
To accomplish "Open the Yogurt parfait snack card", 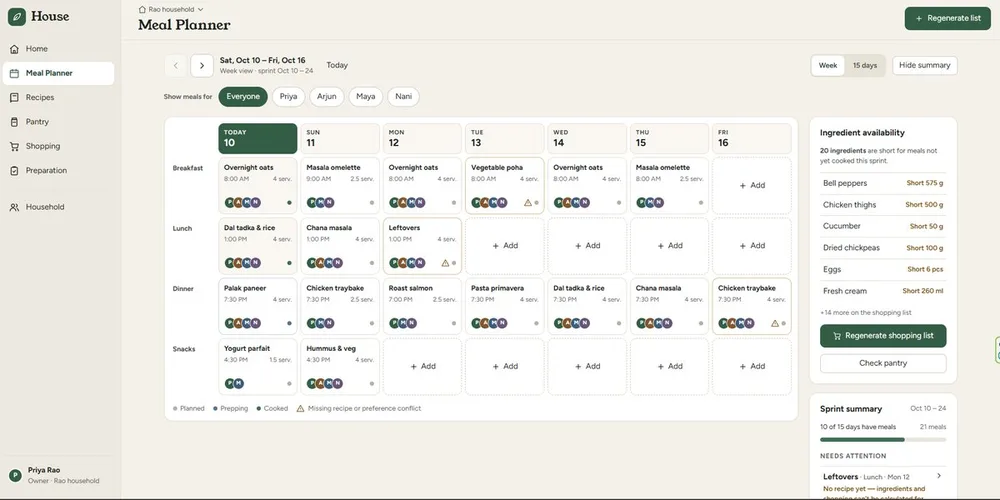I will point(258,367).
